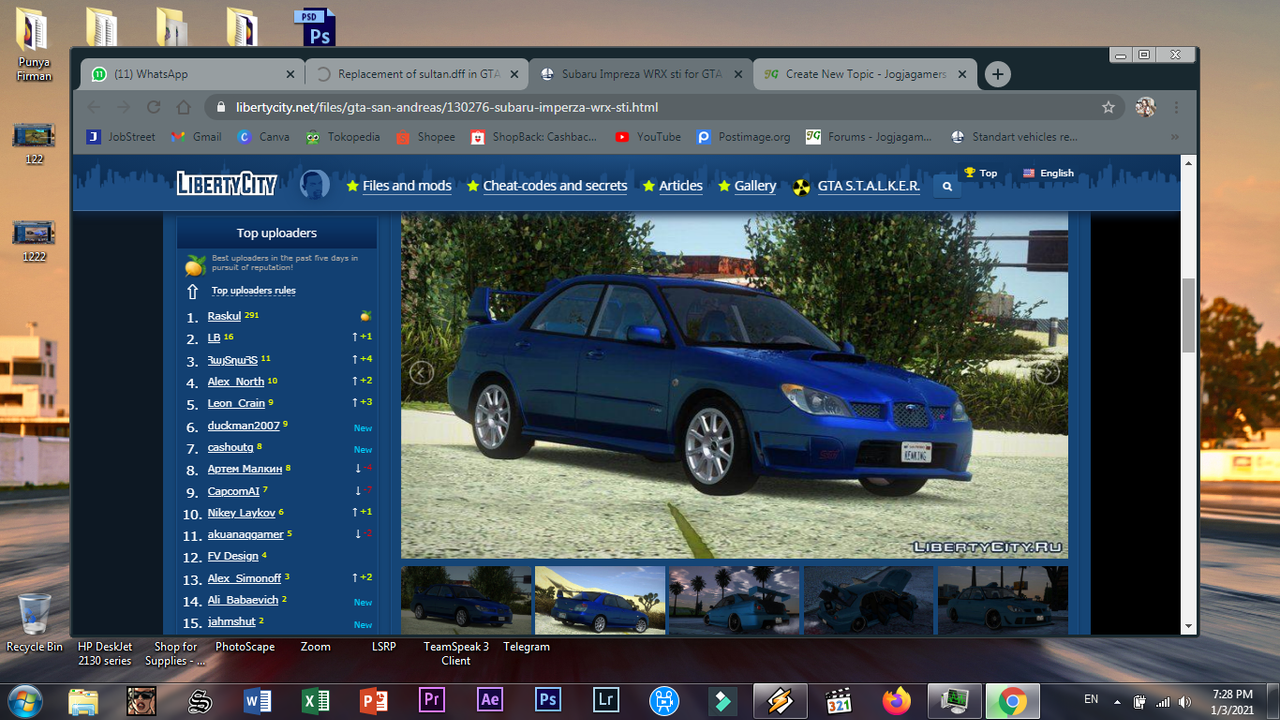The height and width of the screenshot is (720, 1280).
Task: Open the Articles menu item
Action: tap(672, 186)
